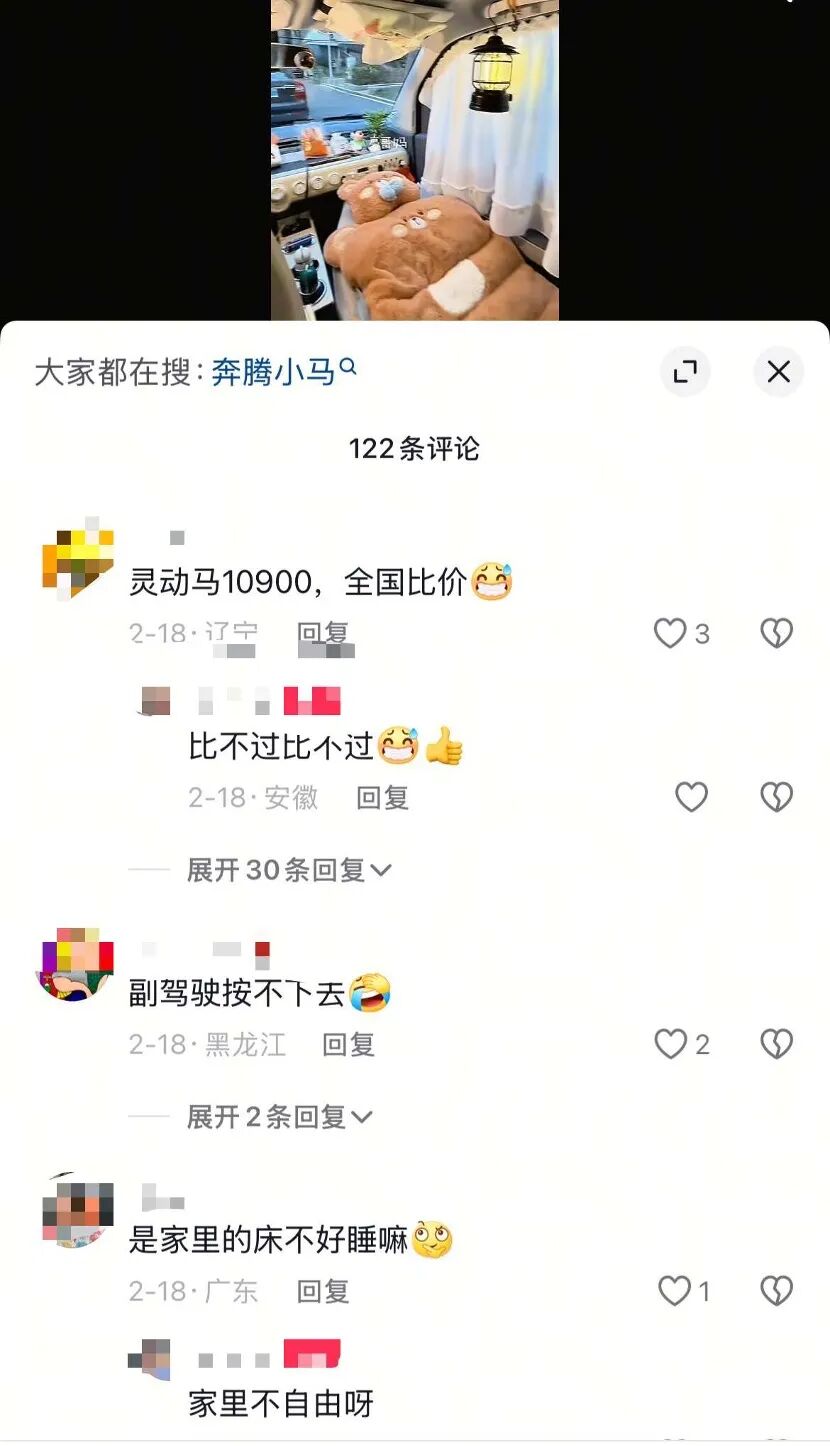Reply to the 黑龙江 user's comment
830x1446 pixels.
[348, 1044]
